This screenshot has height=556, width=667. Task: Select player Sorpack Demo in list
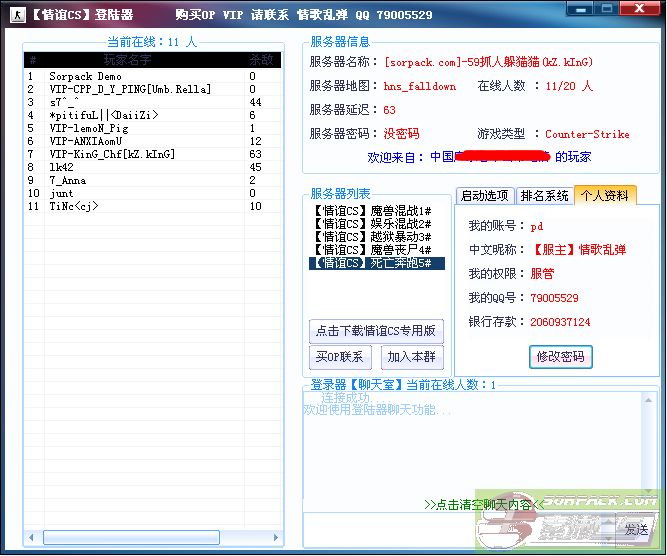(86, 76)
